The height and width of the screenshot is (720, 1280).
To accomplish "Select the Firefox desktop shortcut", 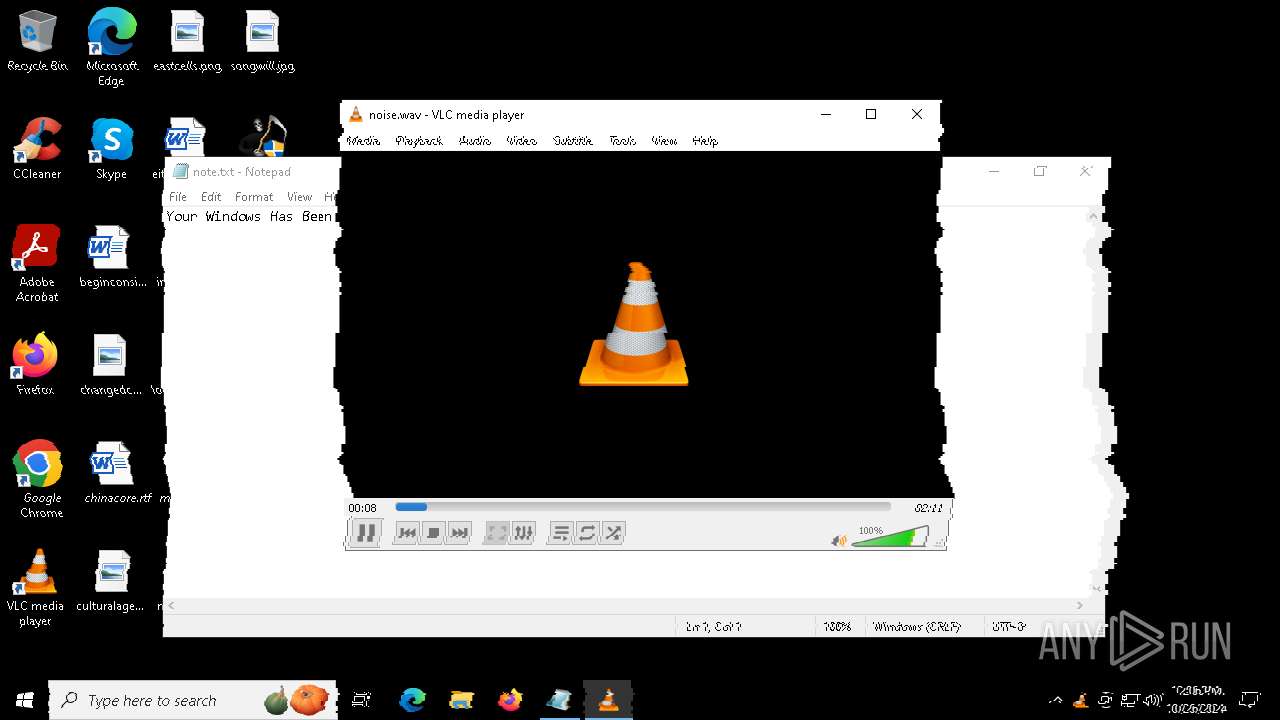I will 35,365.
